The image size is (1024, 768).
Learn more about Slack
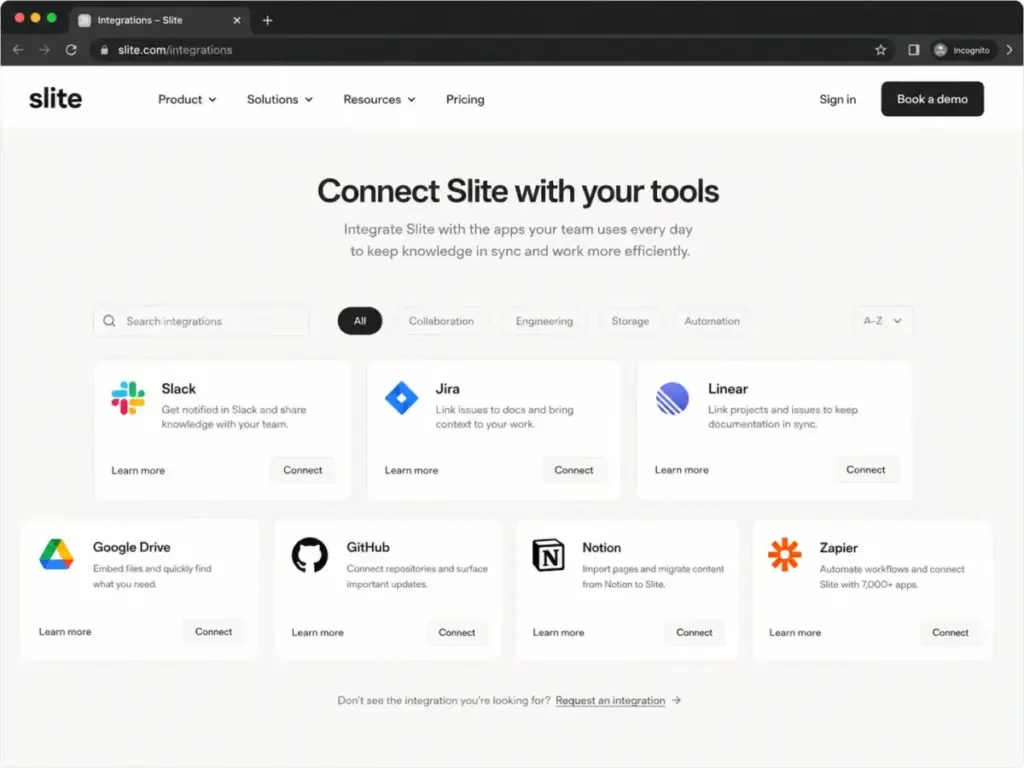[138, 470]
